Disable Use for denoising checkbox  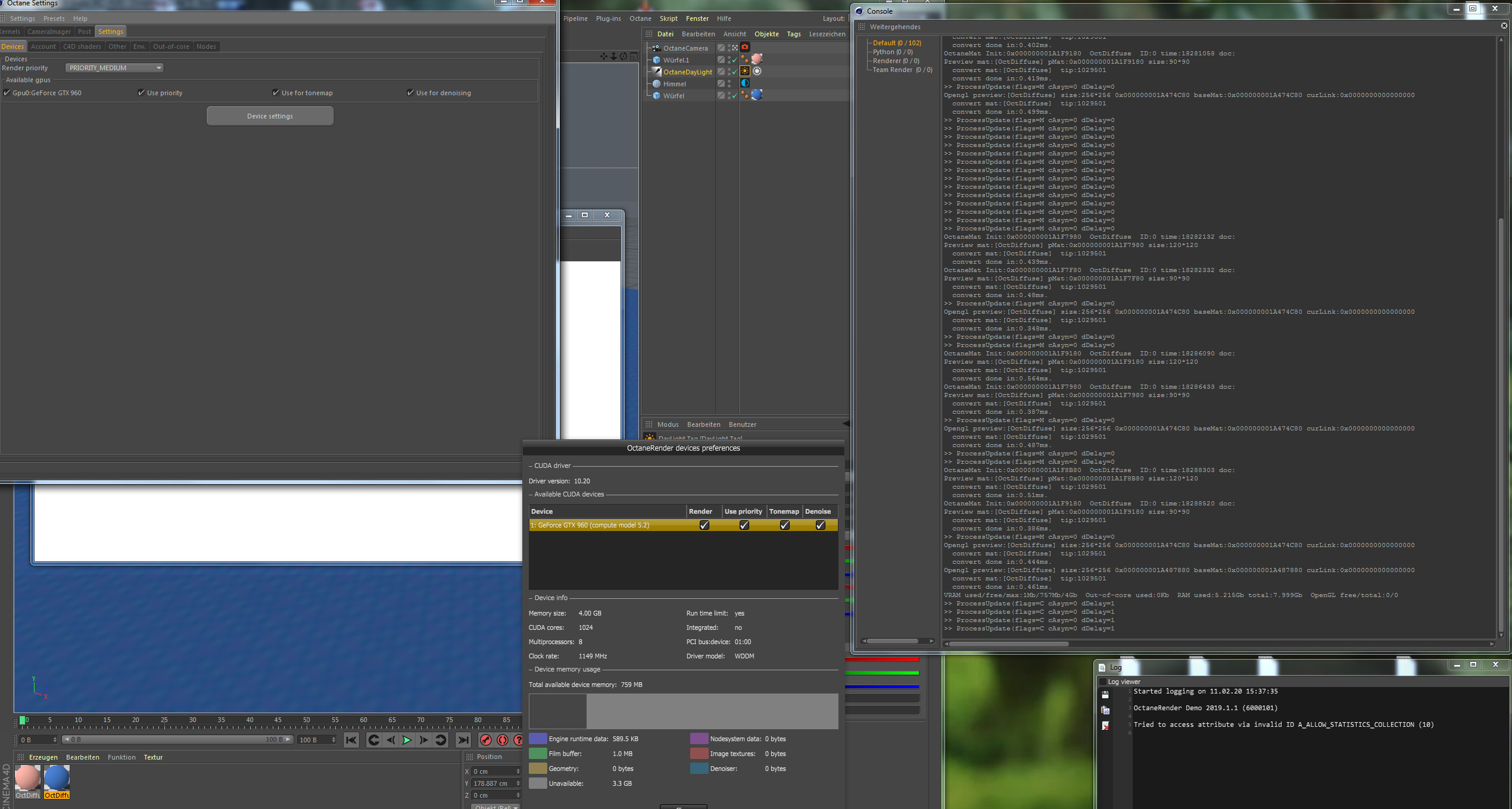tap(410, 93)
